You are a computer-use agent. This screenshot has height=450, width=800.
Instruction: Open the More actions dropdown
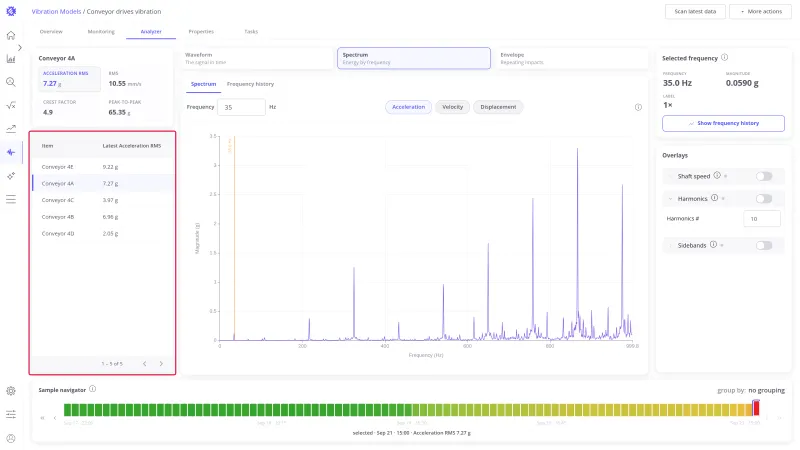pyautogui.click(x=760, y=11)
